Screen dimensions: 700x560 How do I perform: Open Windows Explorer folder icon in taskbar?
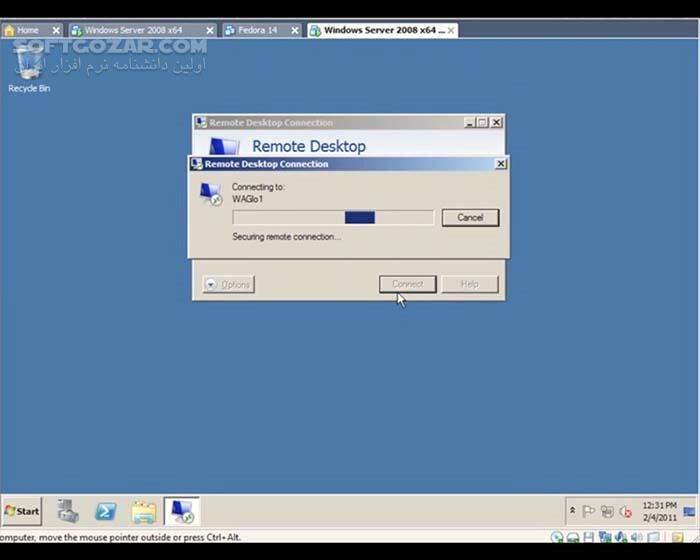click(x=144, y=511)
